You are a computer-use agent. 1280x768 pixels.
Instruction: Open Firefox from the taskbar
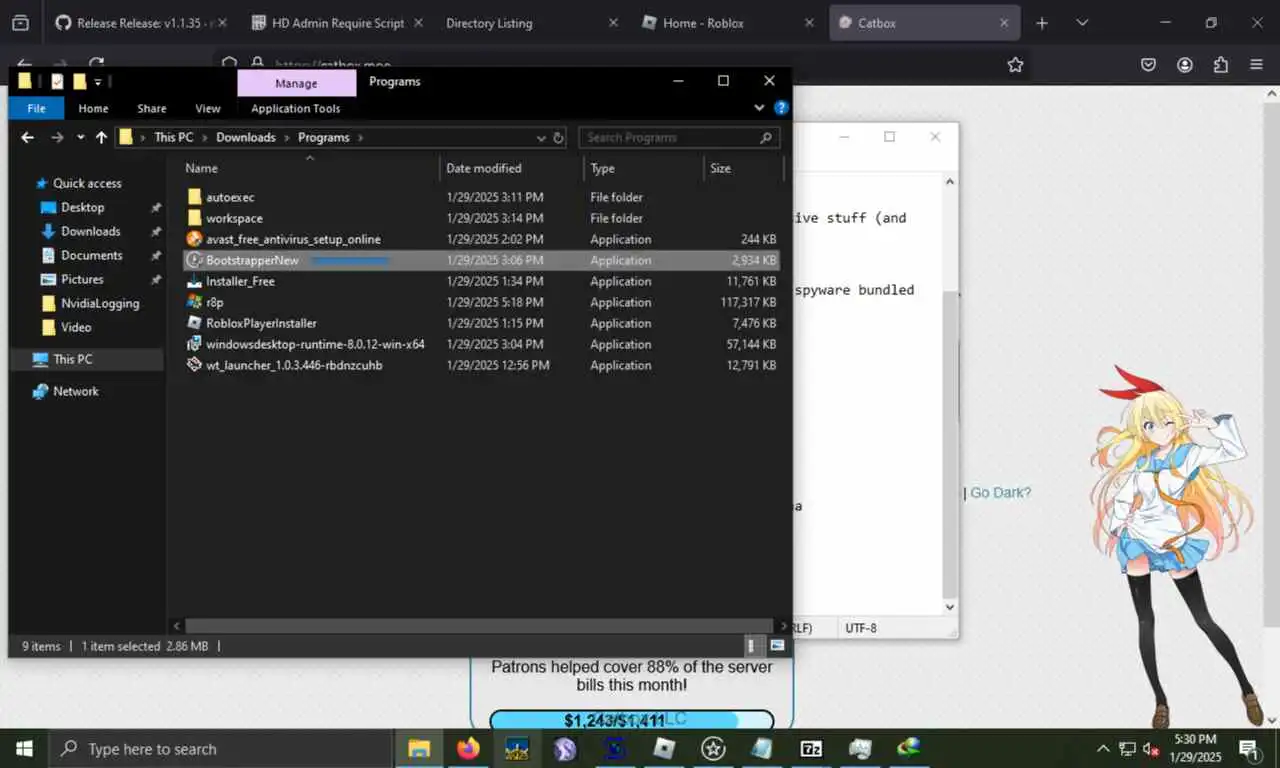(468, 748)
